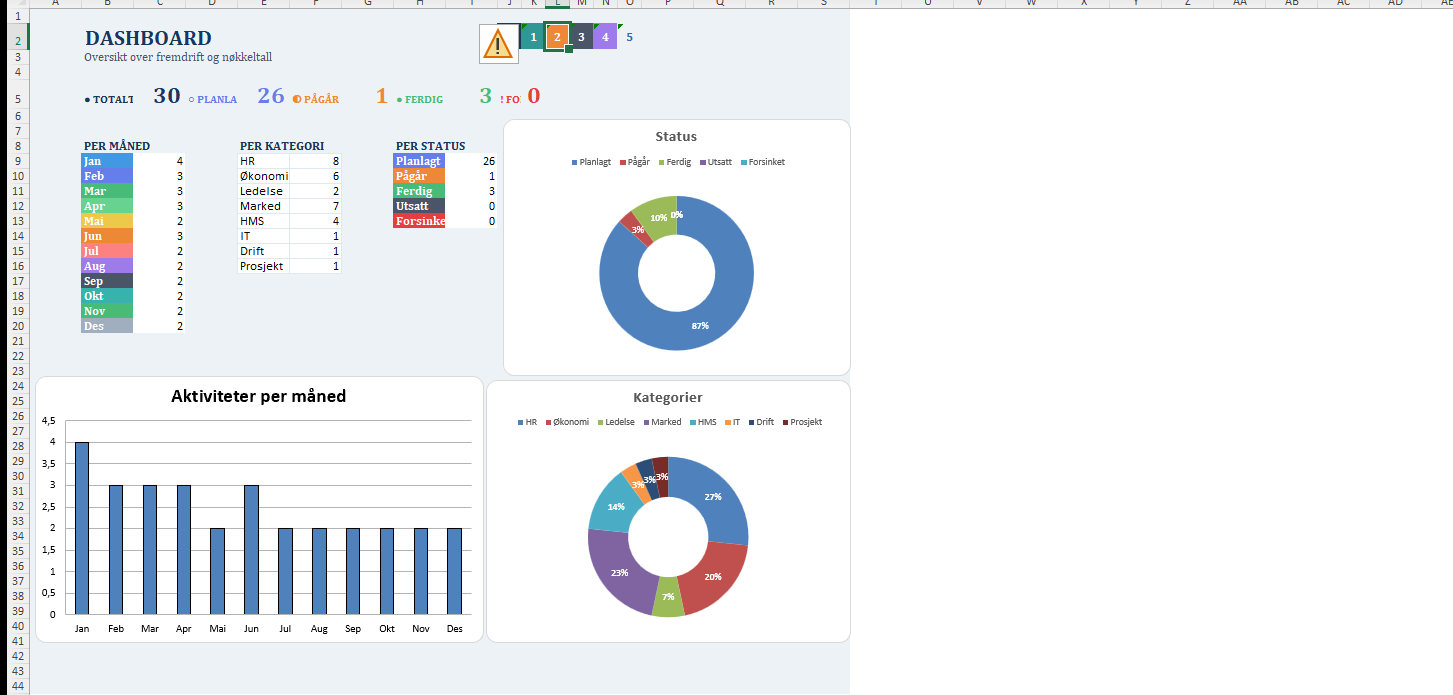This screenshot has height=695, width=1453.
Task: Click the cell showing number 5
Action: tap(629, 38)
